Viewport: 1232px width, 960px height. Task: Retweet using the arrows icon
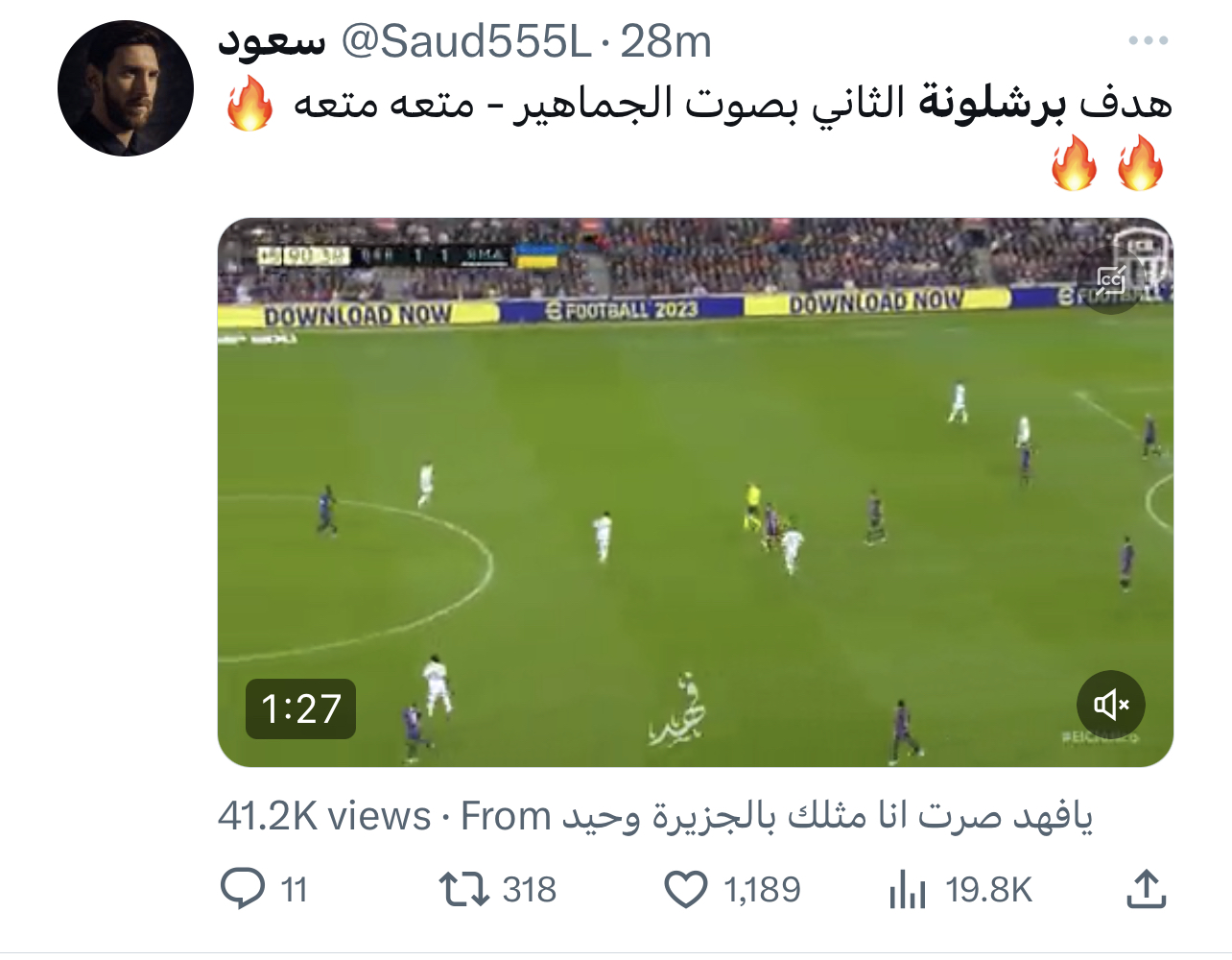(x=464, y=889)
